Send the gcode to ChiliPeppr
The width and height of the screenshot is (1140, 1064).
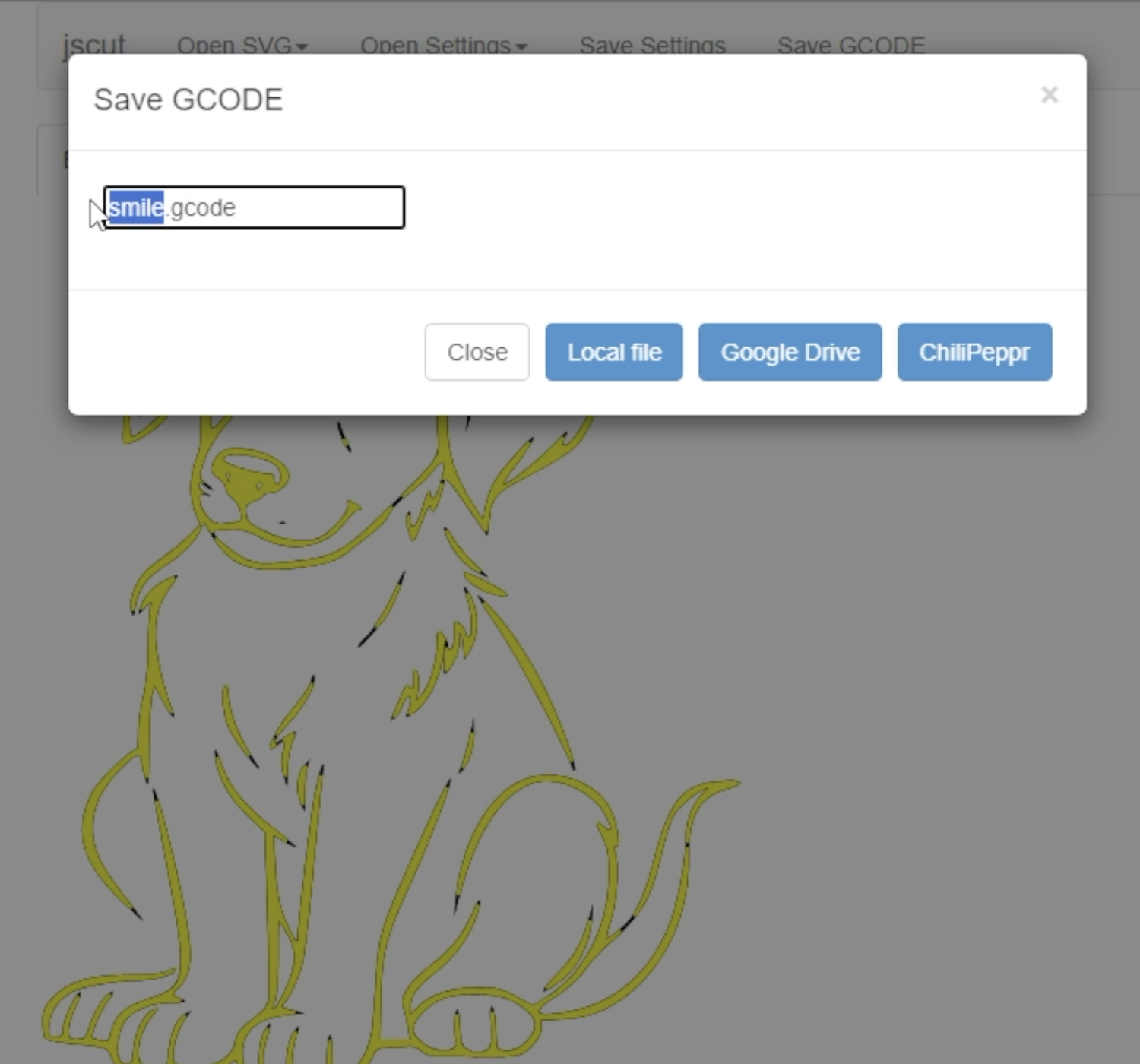974,352
